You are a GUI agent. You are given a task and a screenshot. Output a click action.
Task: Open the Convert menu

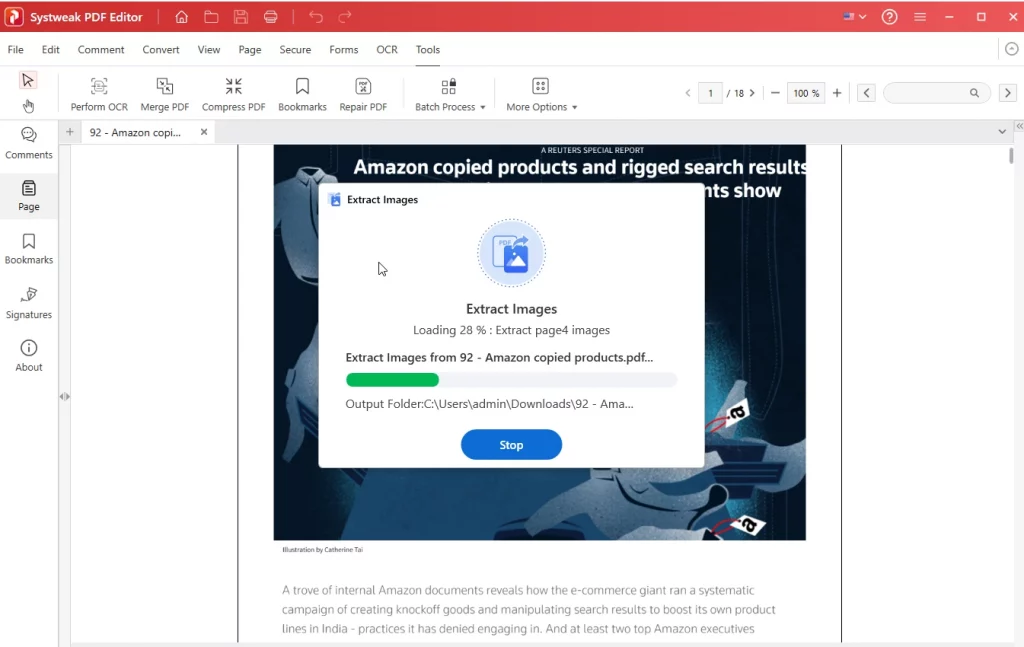tap(161, 50)
